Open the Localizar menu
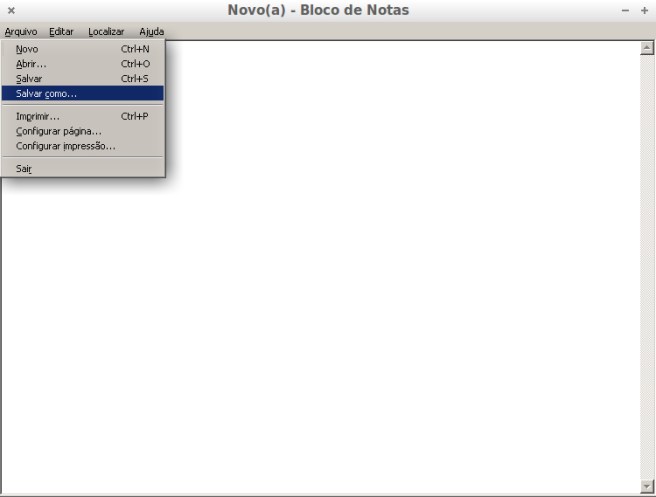 106,32
